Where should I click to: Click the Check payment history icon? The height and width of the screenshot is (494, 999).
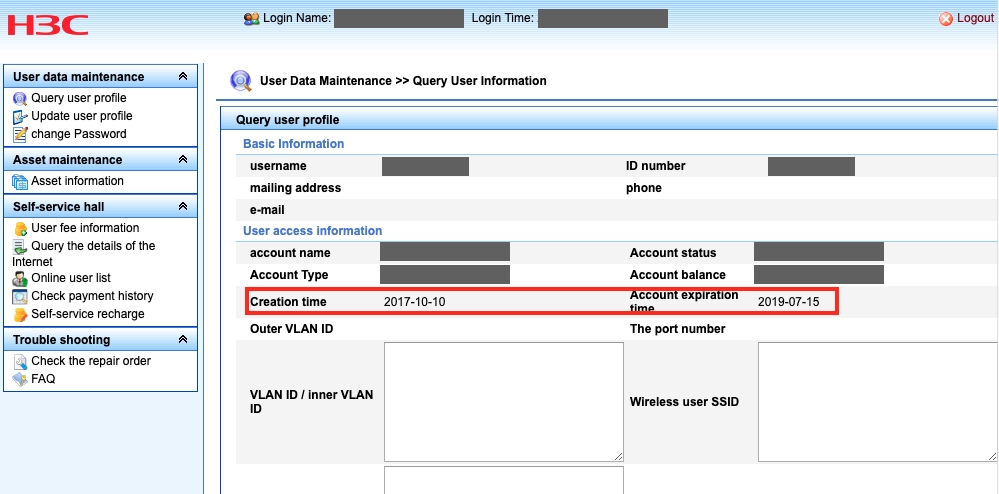[20, 296]
